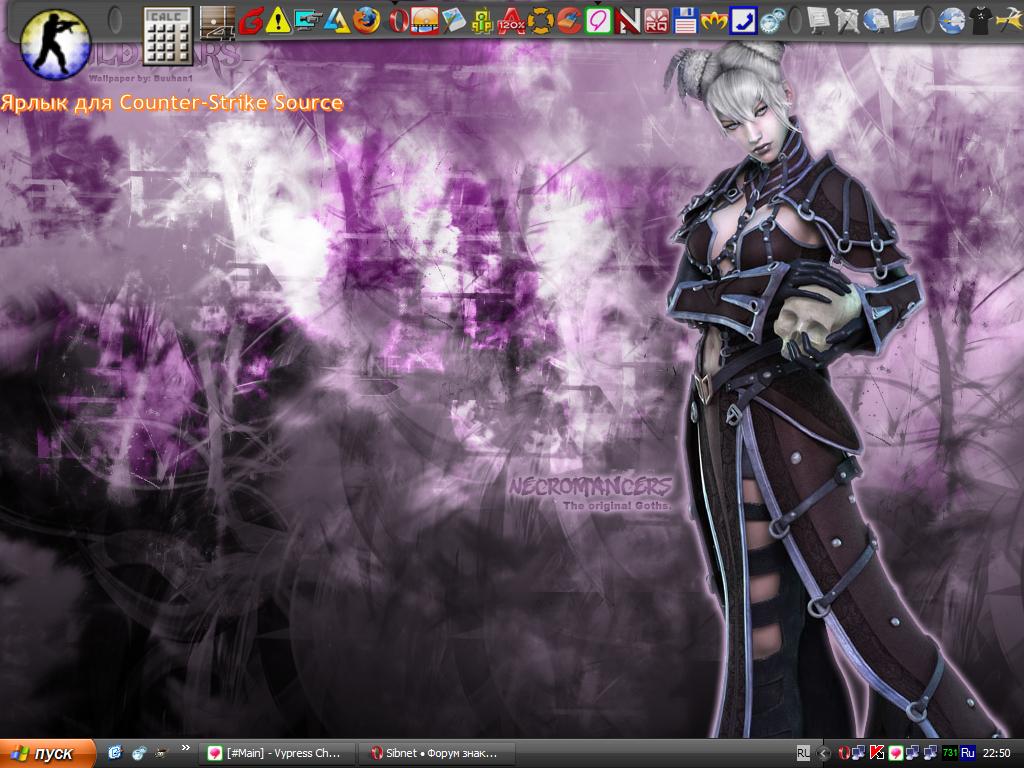Open the picture with paintbrush dock icon

[x=453, y=21]
